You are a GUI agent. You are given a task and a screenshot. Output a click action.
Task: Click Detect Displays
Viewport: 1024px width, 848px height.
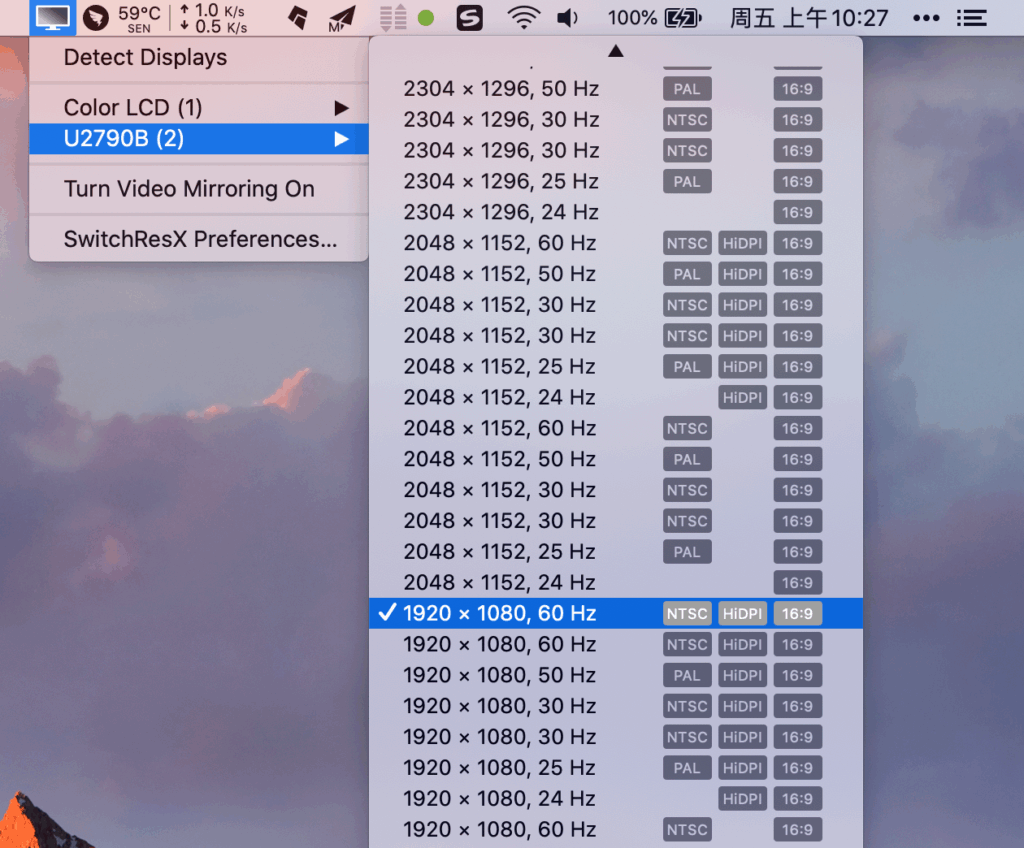click(x=146, y=58)
